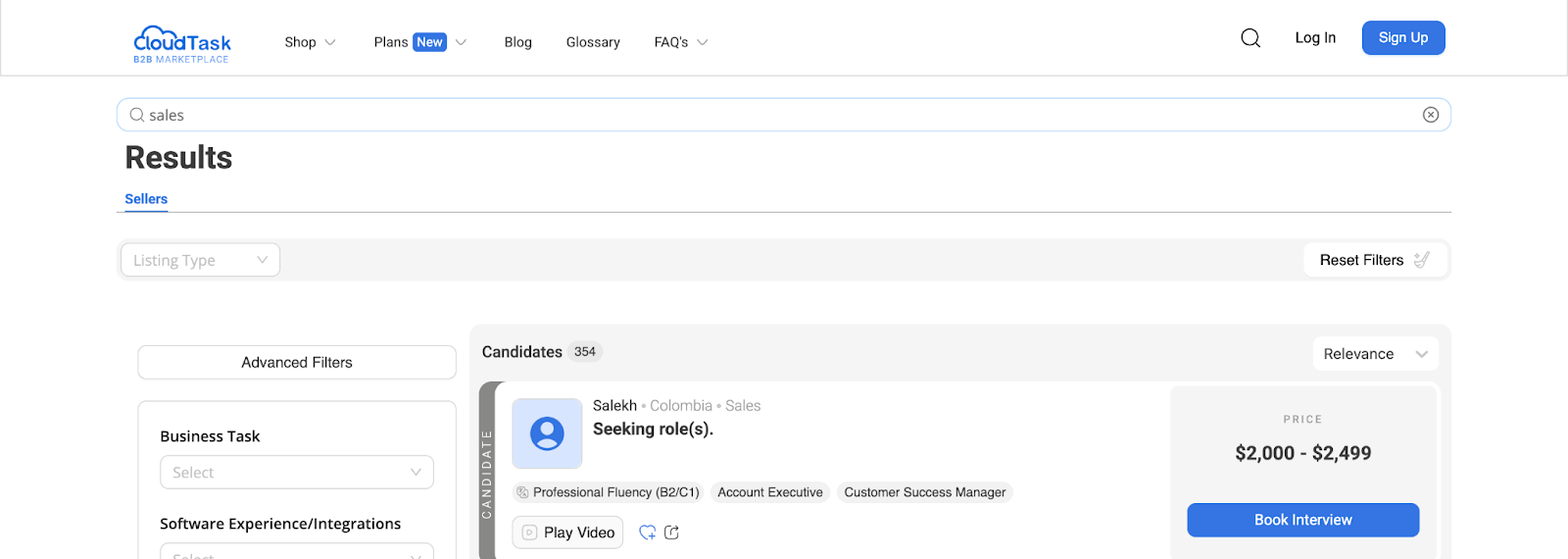Open the CloudTask B2B Marketplace logo
Image resolution: width=1568 pixels, height=559 pixels.
[x=182, y=44]
